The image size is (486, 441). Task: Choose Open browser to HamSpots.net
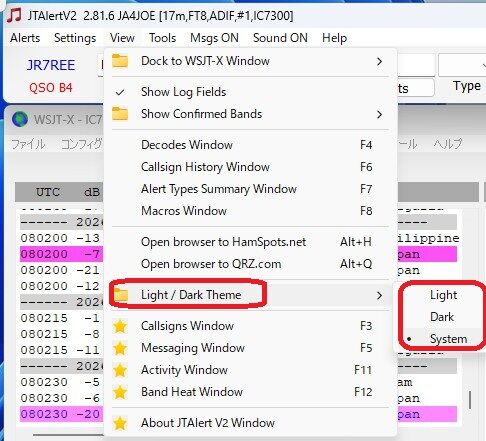[250, 242]
